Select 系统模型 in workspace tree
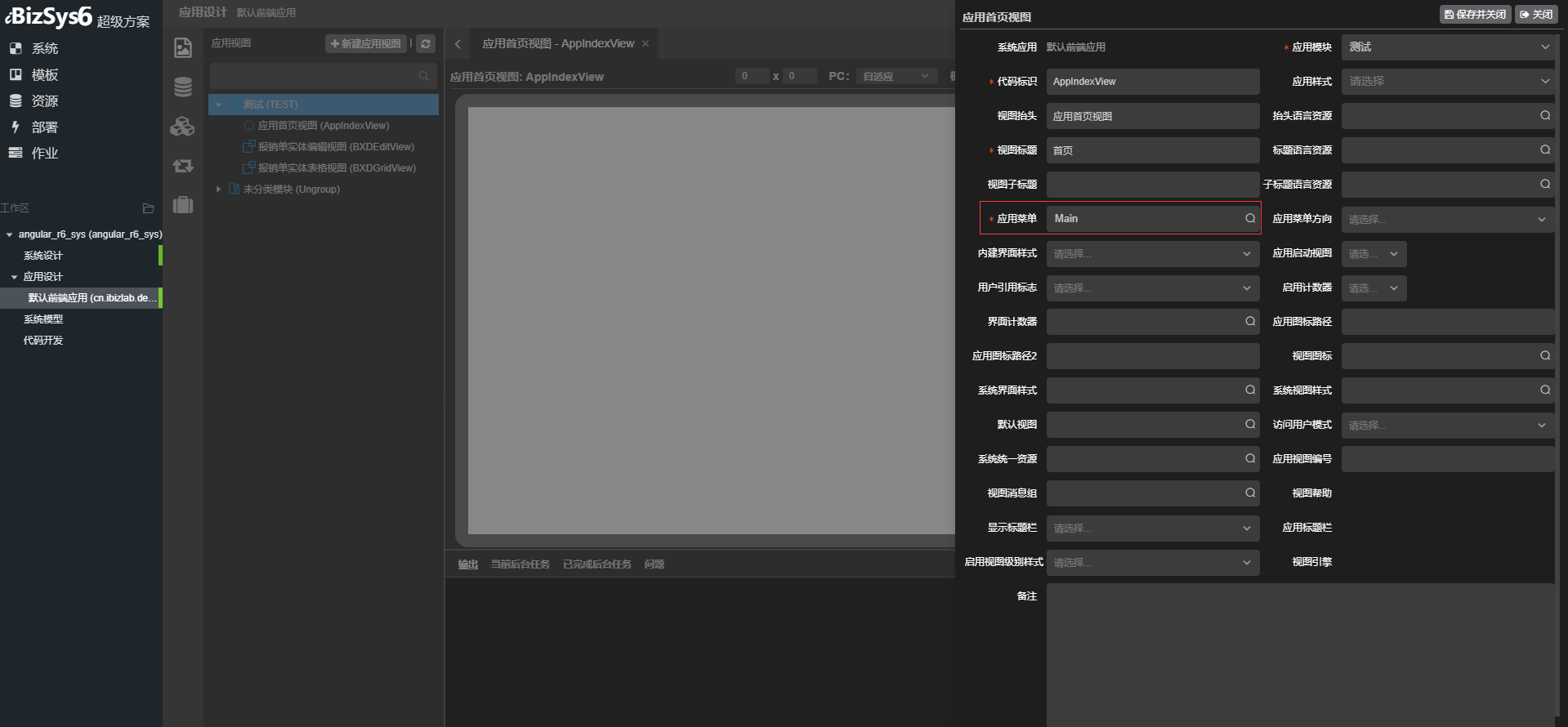This screenshot has width=1568, height=727. click(43, 319)
